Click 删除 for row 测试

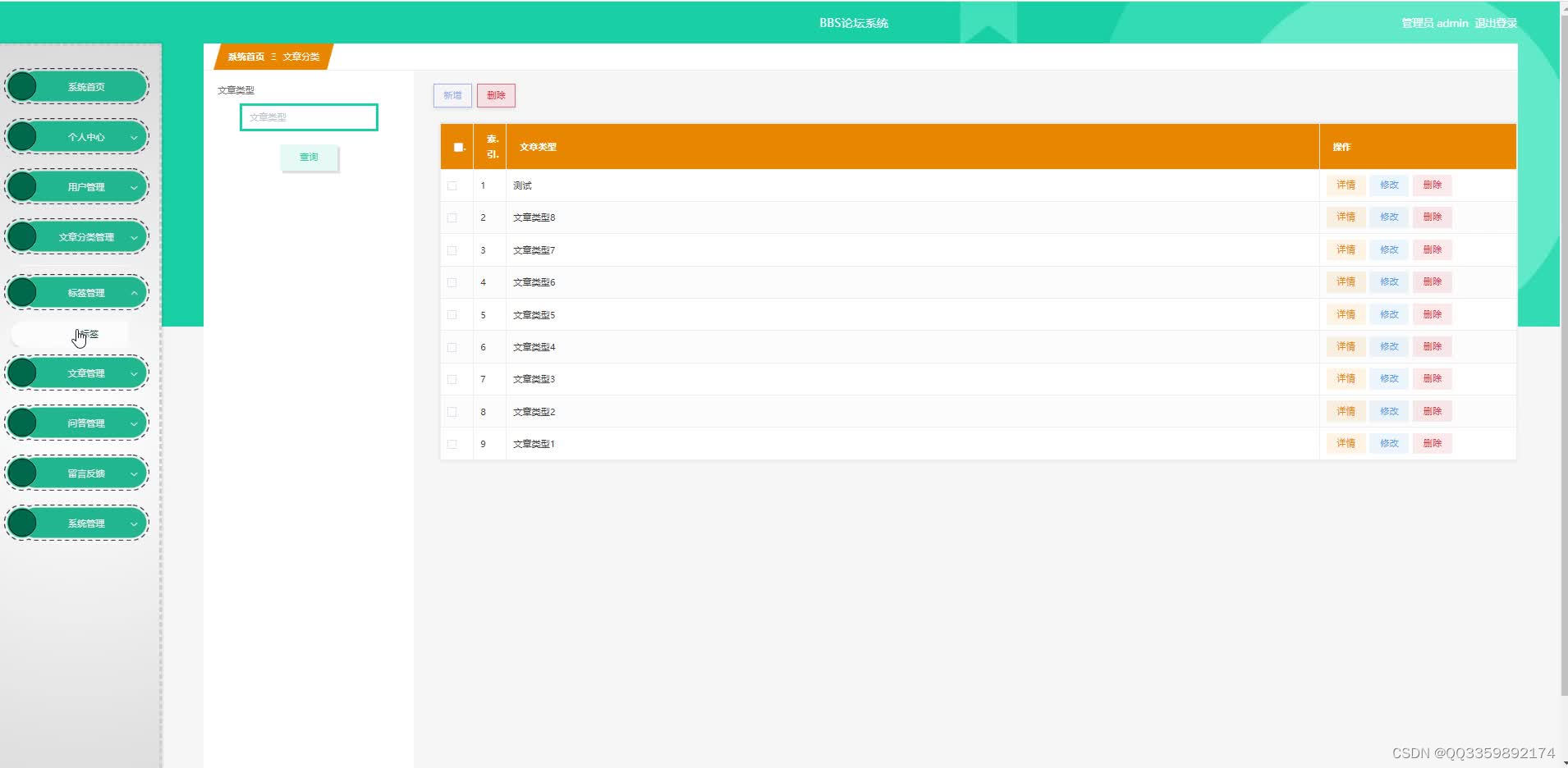tap(1433, 185)
